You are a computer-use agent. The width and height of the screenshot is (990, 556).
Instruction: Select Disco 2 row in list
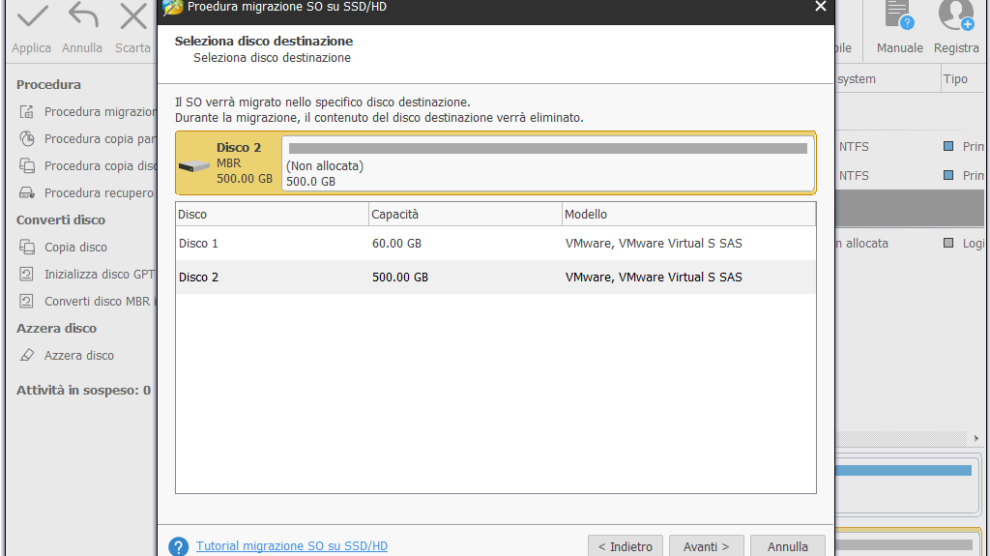point(495,277)
